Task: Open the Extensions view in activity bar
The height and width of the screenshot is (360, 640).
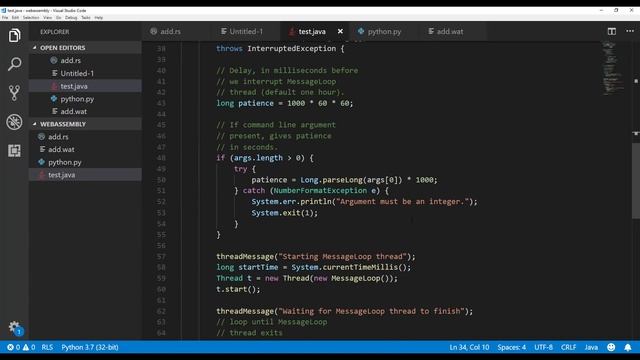Action: pyautogui.click(x=14, y=151)
